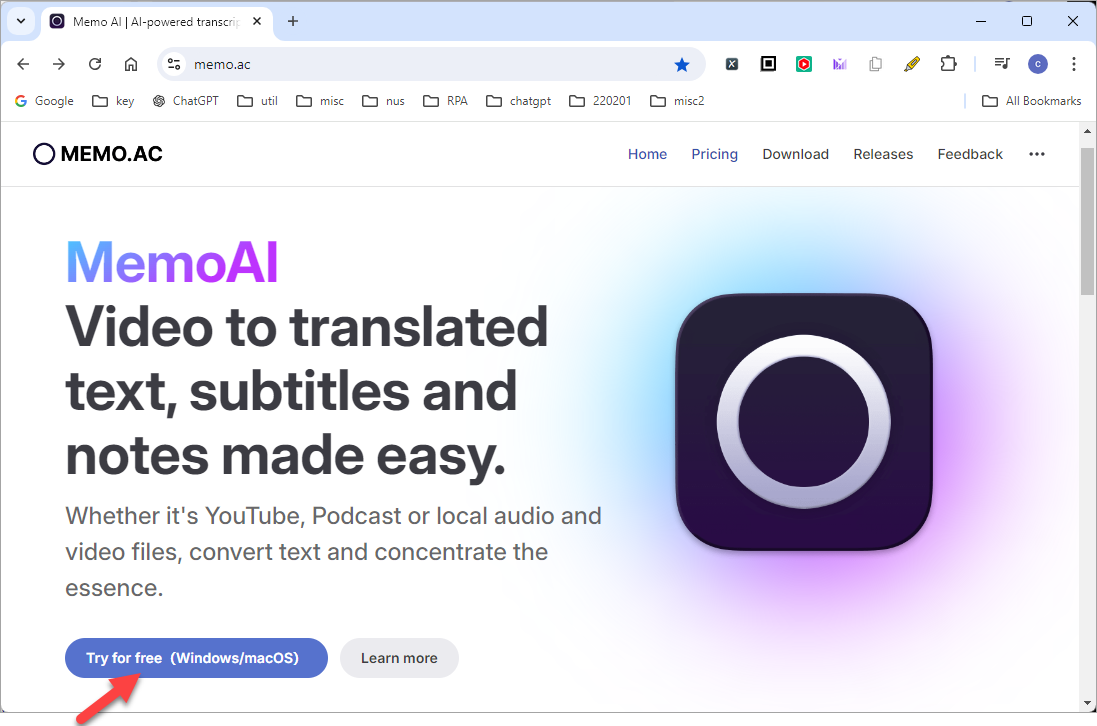Go forward to next page
The height and width of the screenshot is (726, 1097).
[x=59, y=64]
